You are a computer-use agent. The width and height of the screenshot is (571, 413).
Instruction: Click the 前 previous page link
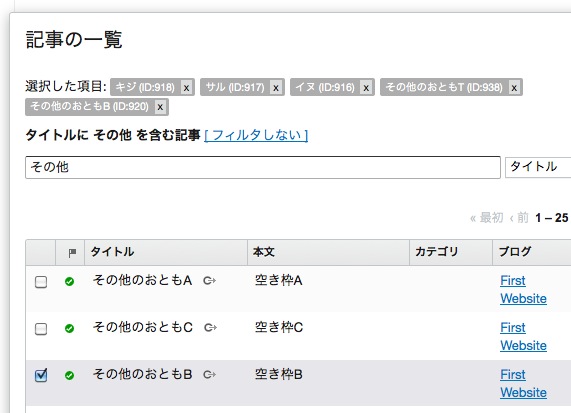[519, 218]
